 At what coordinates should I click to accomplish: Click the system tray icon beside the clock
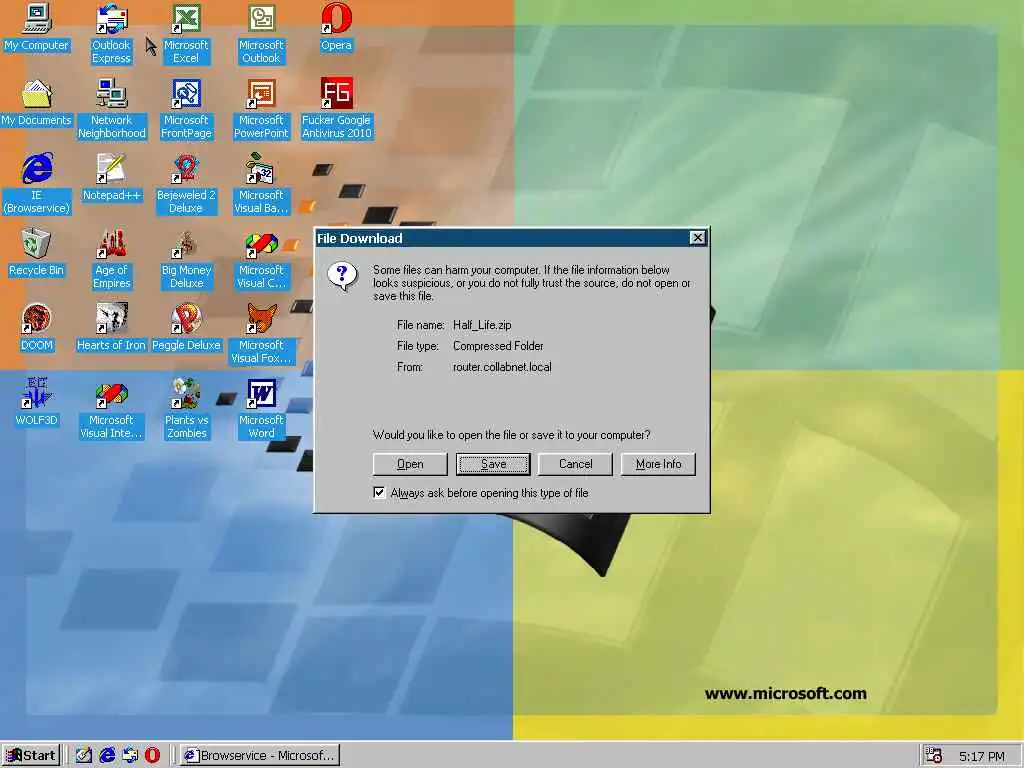click(934, 756)
